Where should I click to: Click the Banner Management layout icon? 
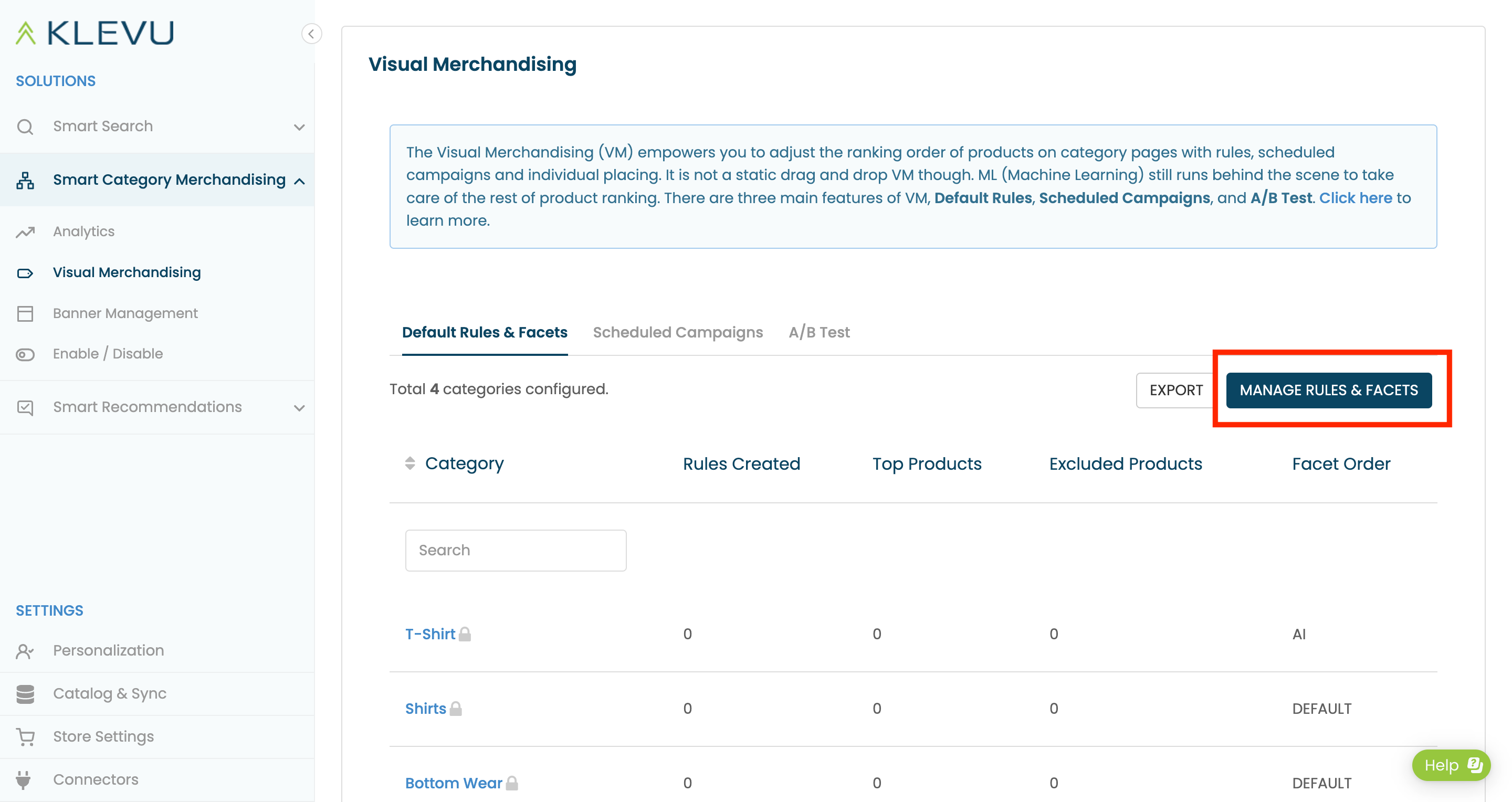(x=25, y=313)
